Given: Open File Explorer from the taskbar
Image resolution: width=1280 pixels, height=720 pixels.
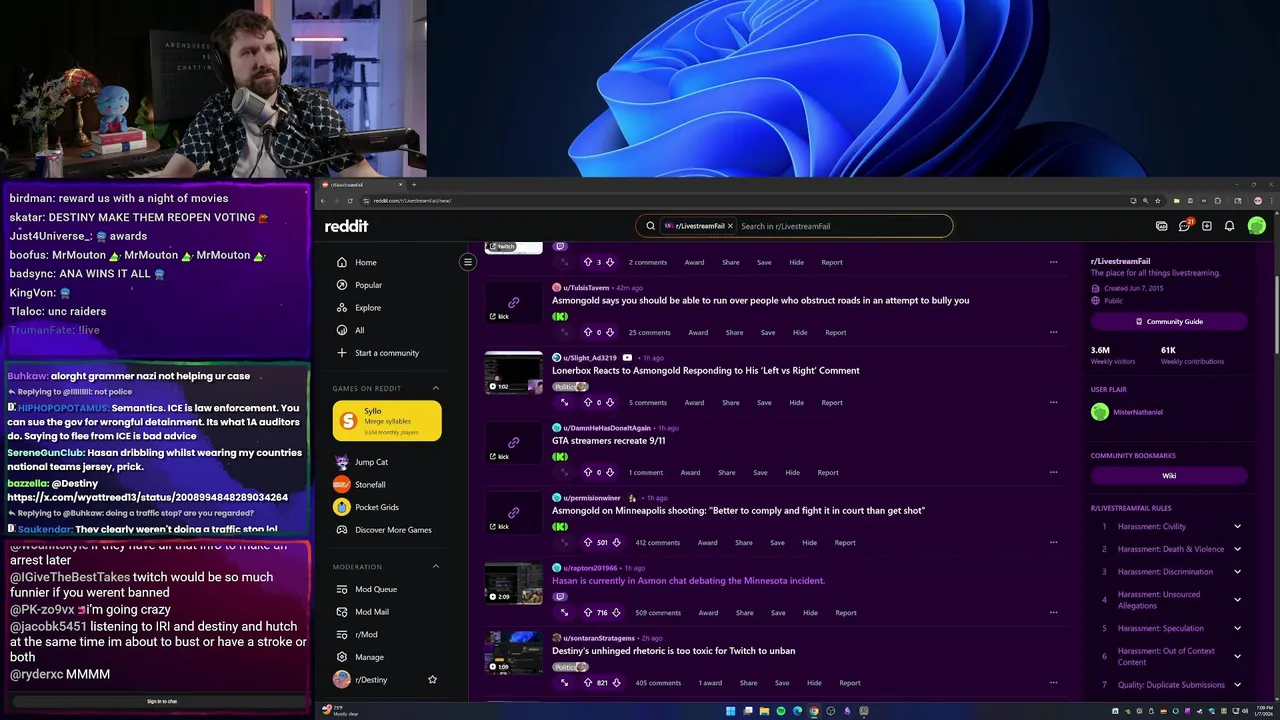Looking at the screenshot, I should pos(764,711).
